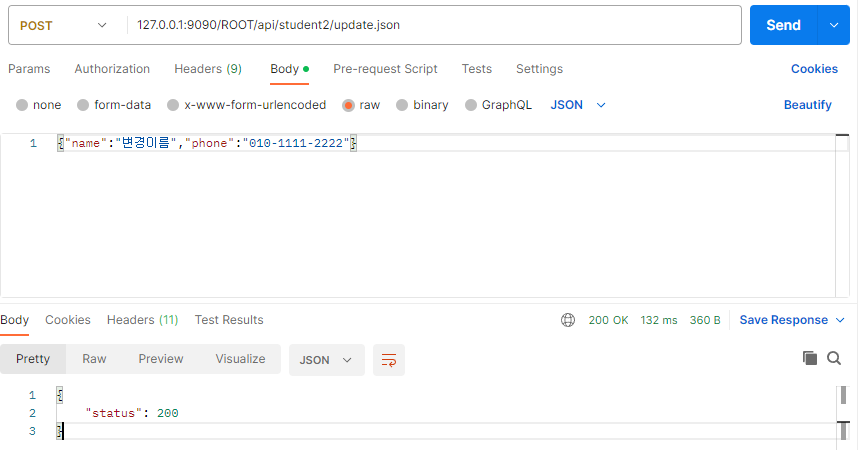Open the Pre-request Script tab
Screen dimensions: 866x450
point(386,69)
